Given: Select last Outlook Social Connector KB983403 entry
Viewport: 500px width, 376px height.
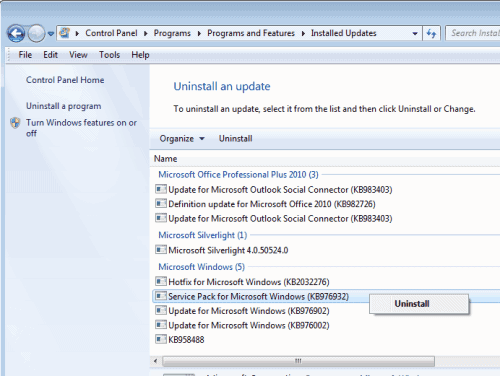Looking at the screenshot, I should click(280, 219).
